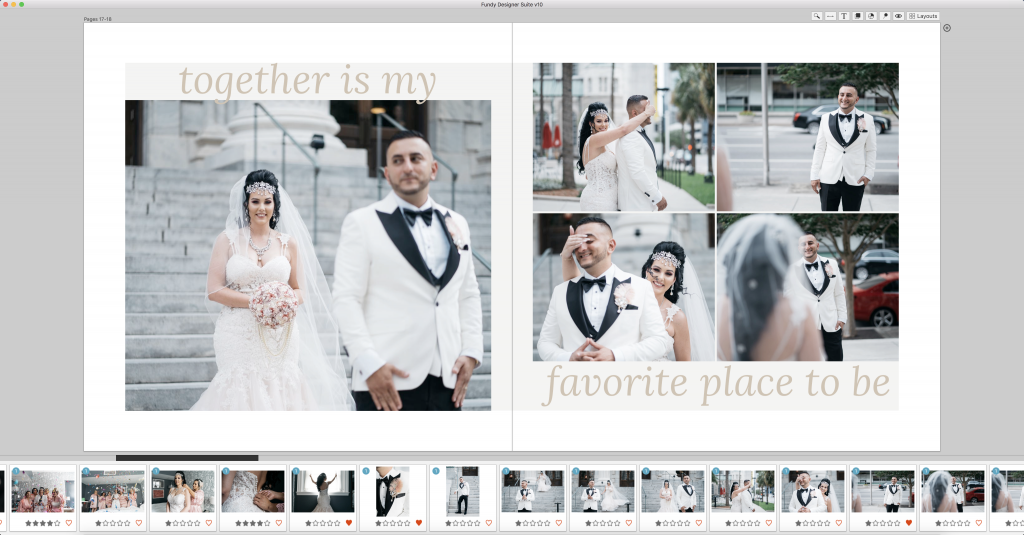The height and width of the screenshot is (535, 1024).
Task: Unfavorite the groom on street thumbnail heart
Action: [908, 523]
